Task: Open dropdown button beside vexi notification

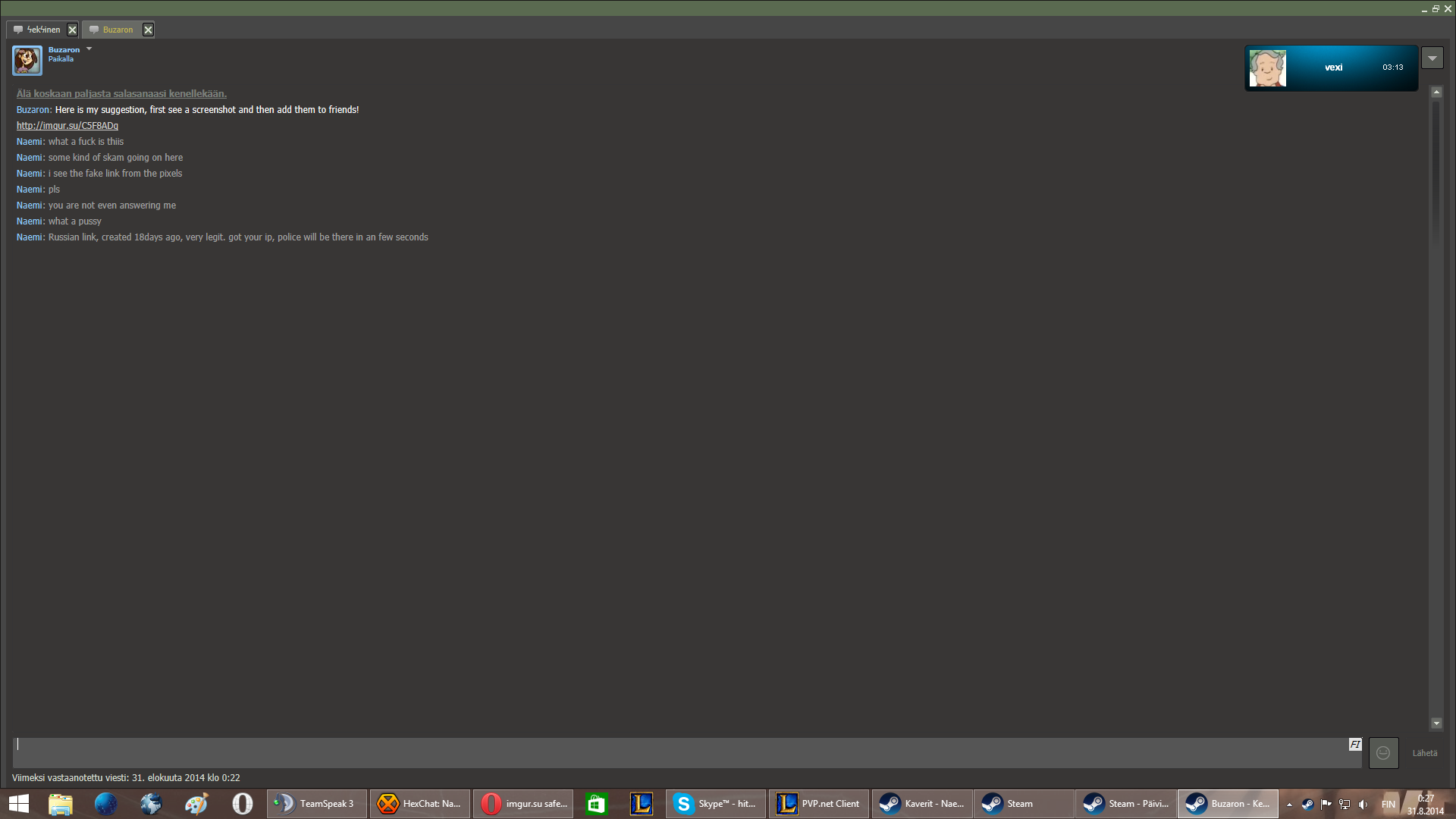Action: [x=1432, y=58]
